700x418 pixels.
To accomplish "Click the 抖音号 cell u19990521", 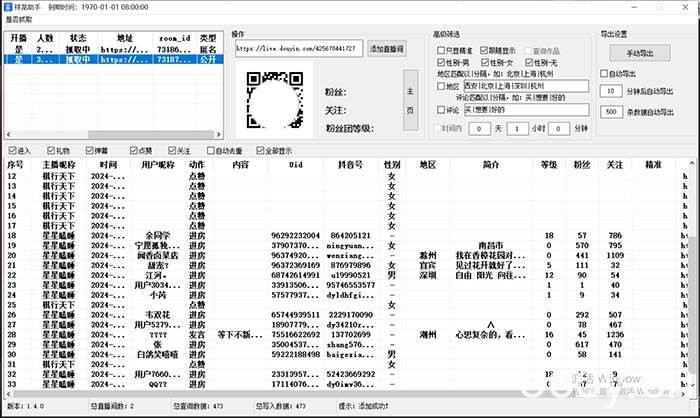I will [350, 275].
